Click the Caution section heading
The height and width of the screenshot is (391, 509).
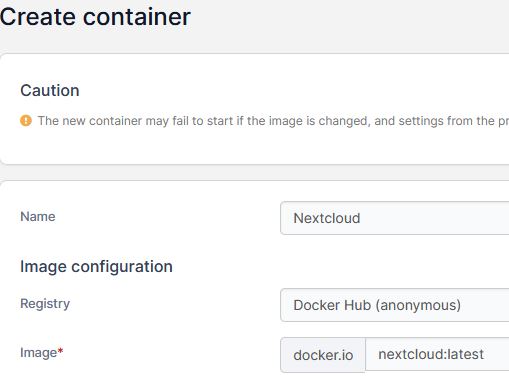pos(50,90)
